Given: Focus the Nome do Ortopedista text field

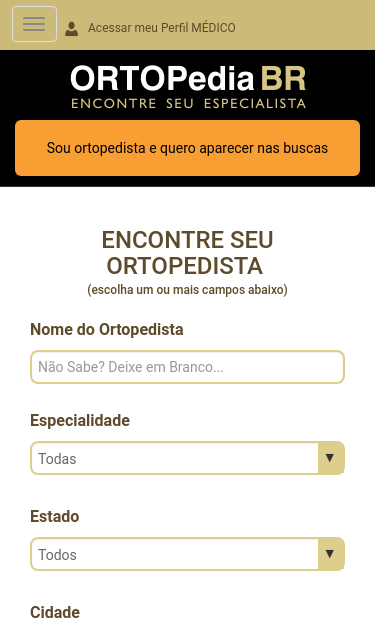Looking at the screenshot, I should (x=188, y=367).
